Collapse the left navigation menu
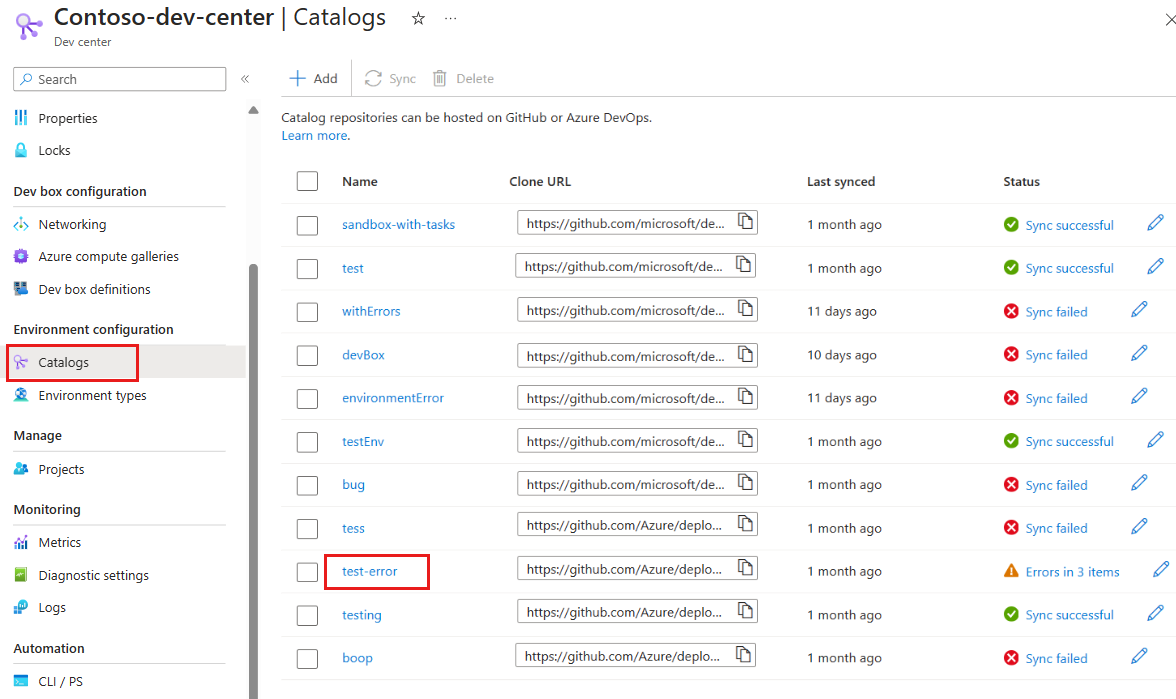 point(245,79)
